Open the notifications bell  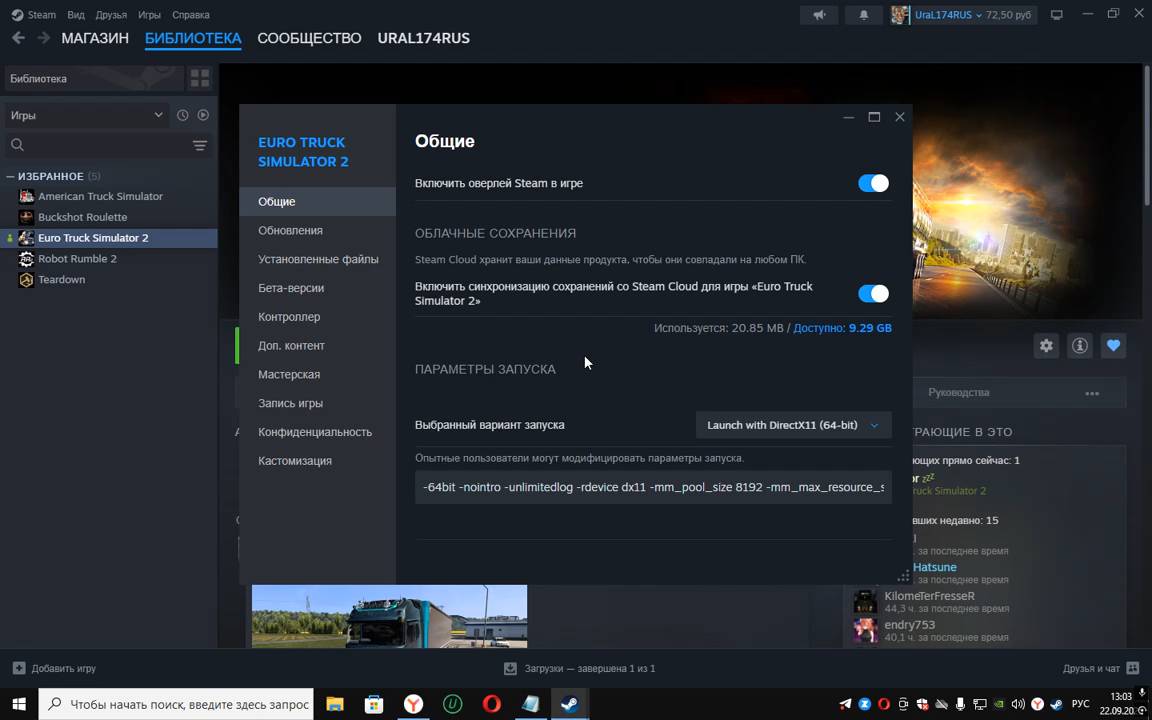tap(864, 15)
